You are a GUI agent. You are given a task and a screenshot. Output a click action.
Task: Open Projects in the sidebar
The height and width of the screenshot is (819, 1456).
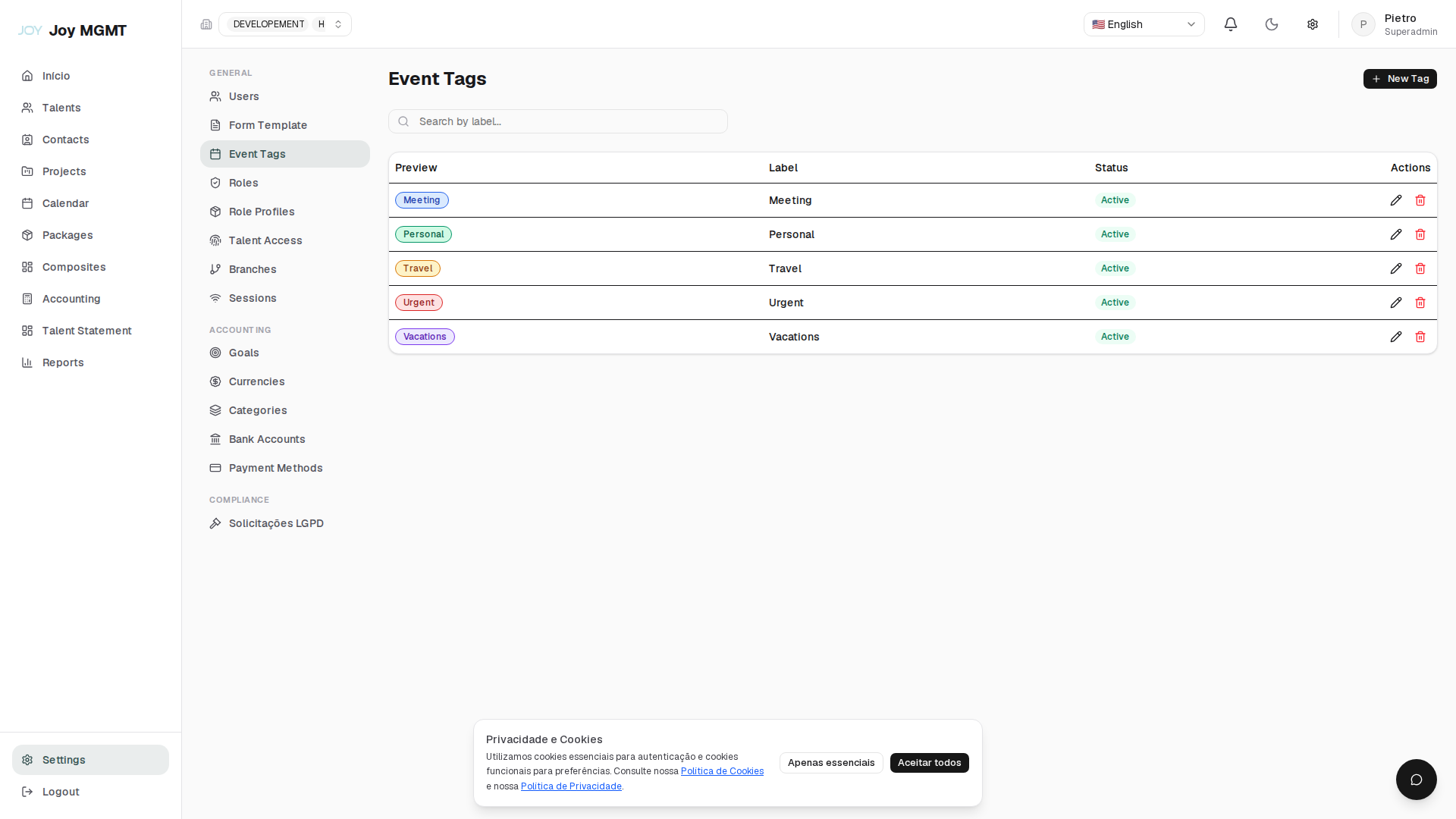[90, 171]
